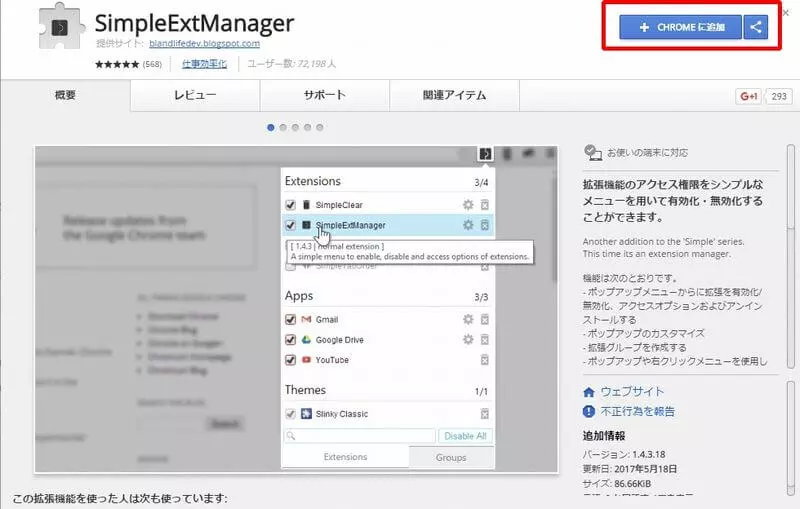Click the Google Drive triangle icon
The image size is (800, 509).
pos(306,340)
